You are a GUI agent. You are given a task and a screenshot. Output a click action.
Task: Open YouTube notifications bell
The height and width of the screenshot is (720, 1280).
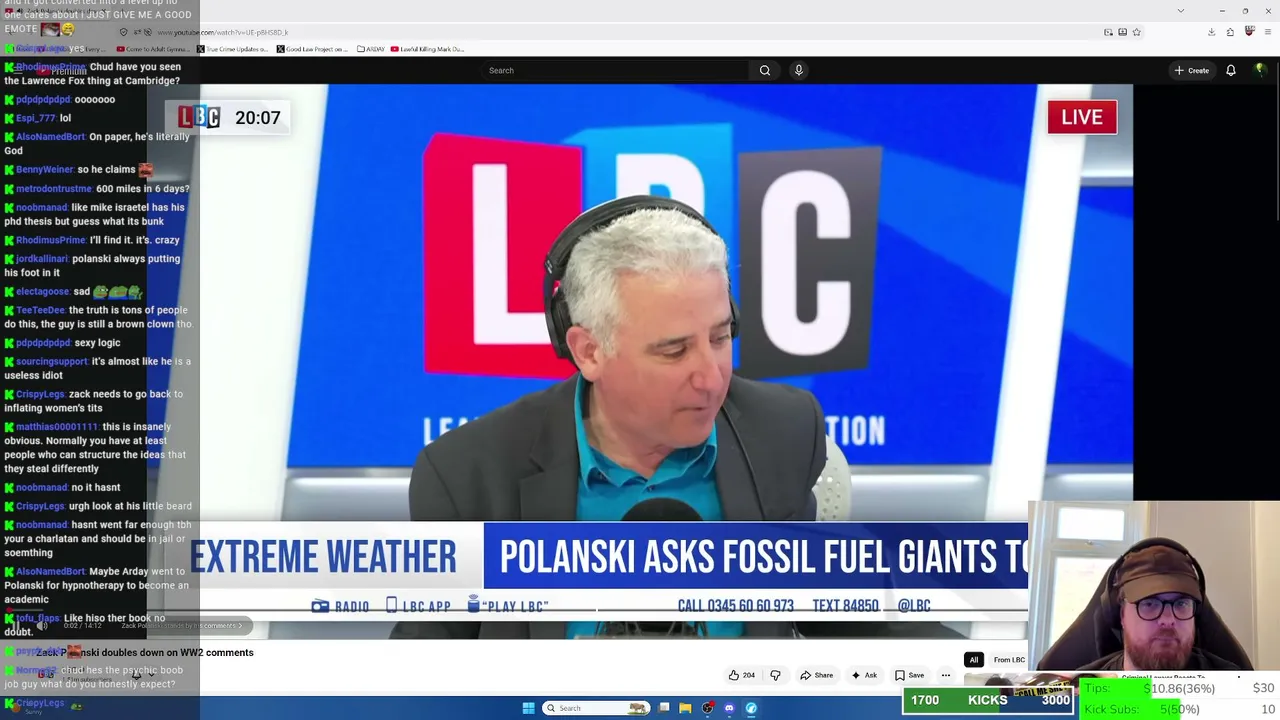tap(1231, 70)
